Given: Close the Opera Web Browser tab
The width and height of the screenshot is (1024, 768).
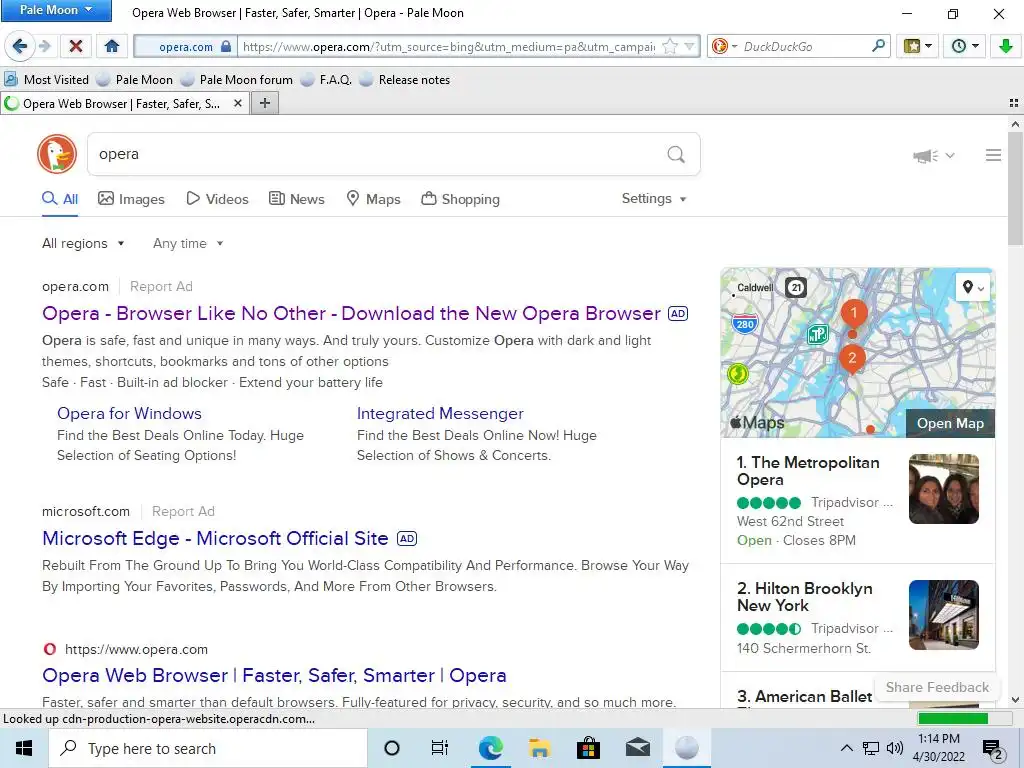Looking at the screenshot, I should (x=238, y=103).
